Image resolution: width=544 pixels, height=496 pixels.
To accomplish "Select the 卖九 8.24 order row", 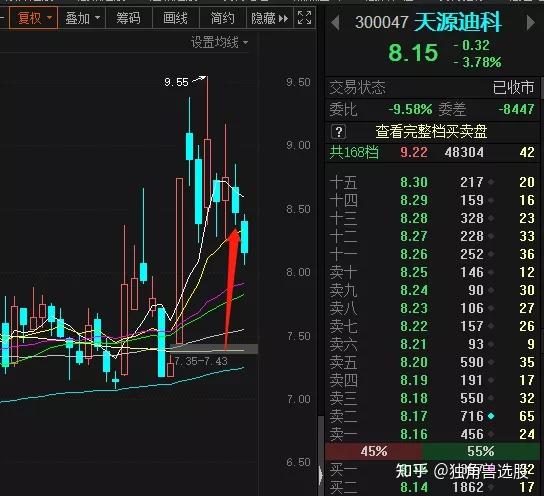I will pos(432,290).
